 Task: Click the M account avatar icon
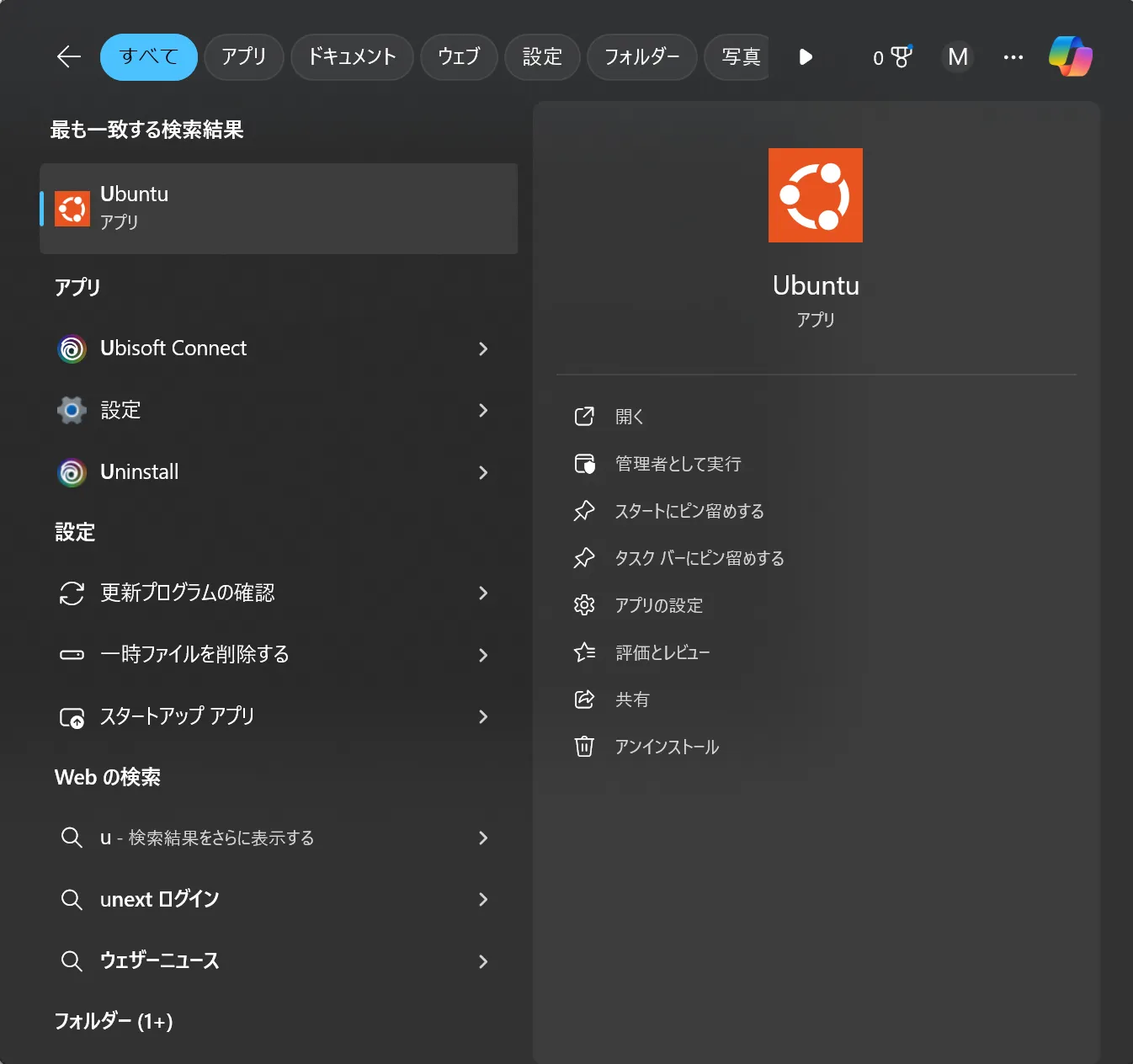(957, 57)
